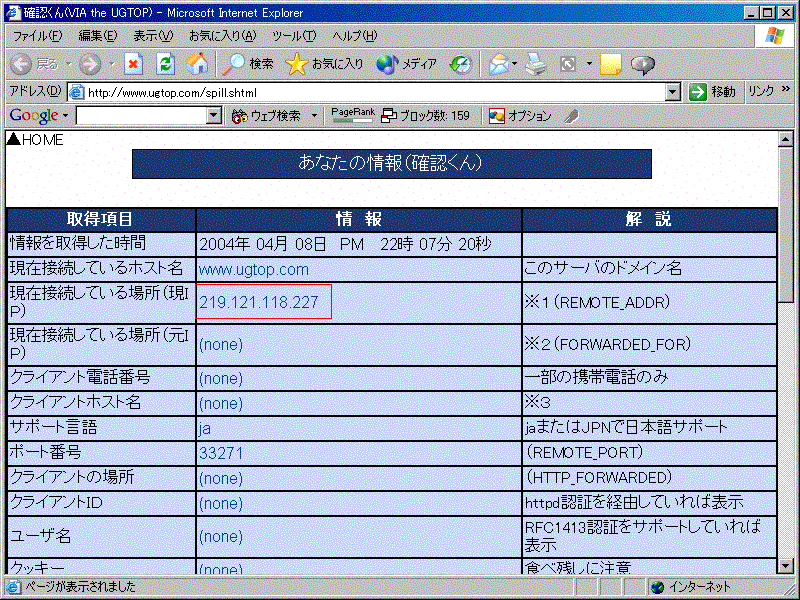Click the Print icon

click(536, 64)
